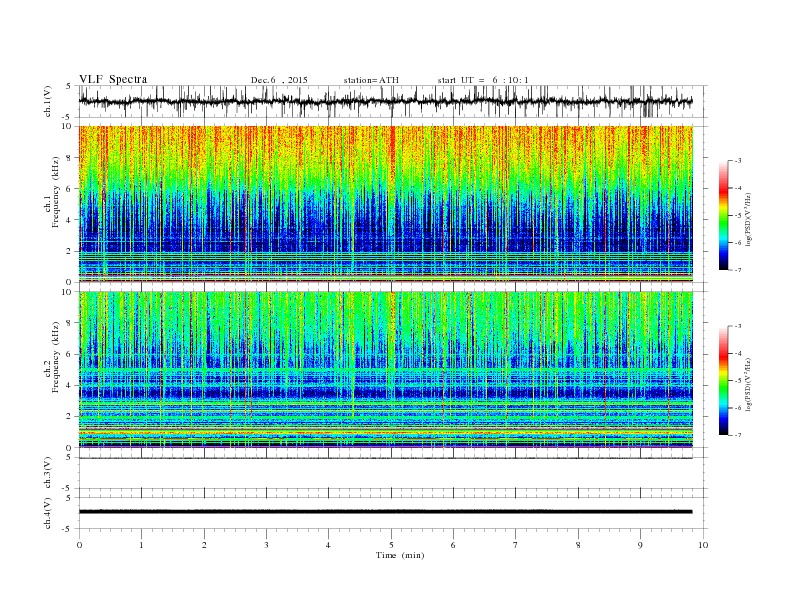Viewport: 792px width, 612px height.
Task: Click ch.2 frequency axis tick "4"
Action: click(69, 385)
